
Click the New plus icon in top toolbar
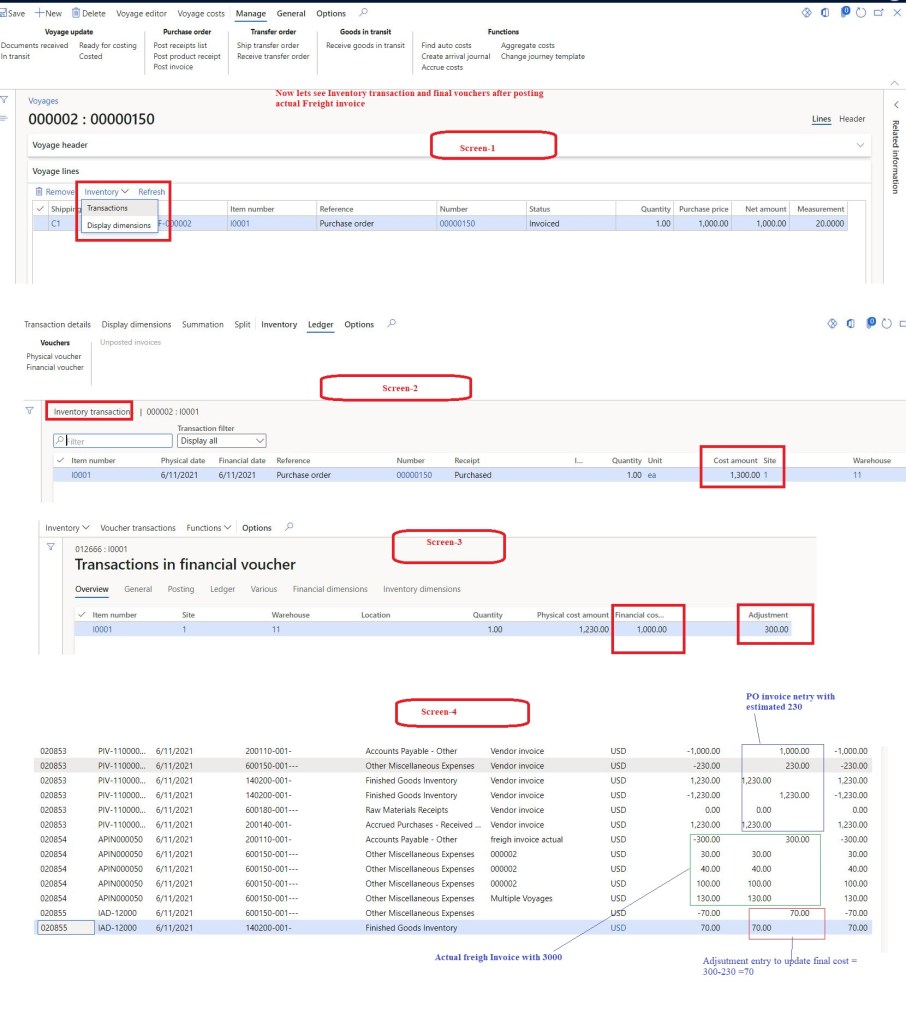[39, 13]
